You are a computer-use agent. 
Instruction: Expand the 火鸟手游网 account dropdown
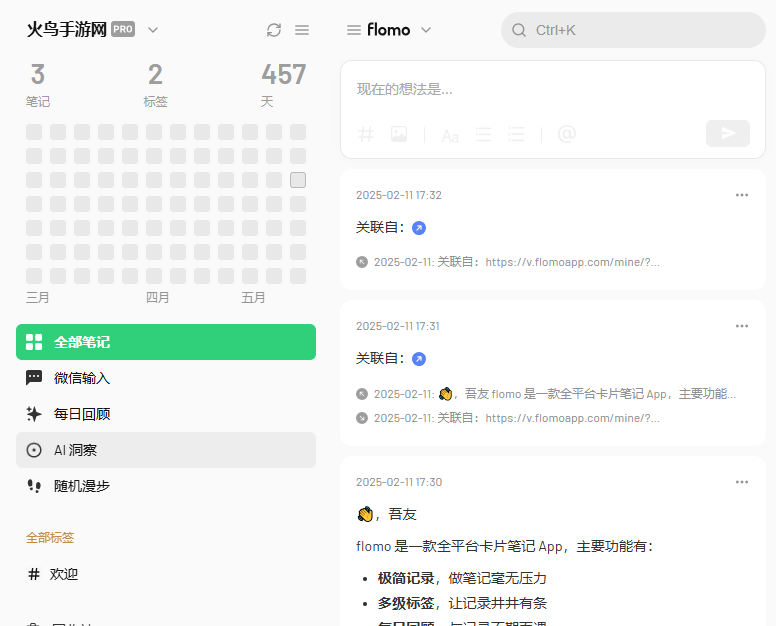(x=153, y=30)
